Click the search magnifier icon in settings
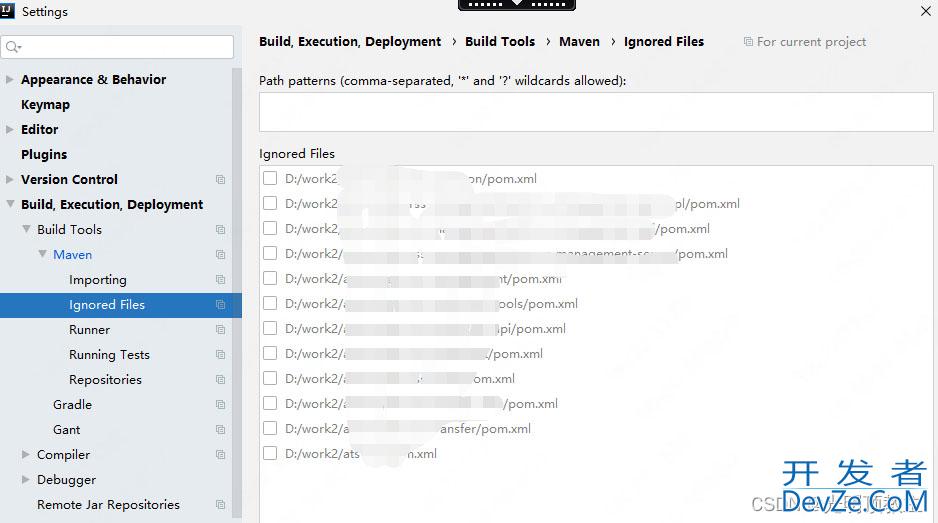The image size is (938, 523). pyautogui.click(x=13, y=47)
